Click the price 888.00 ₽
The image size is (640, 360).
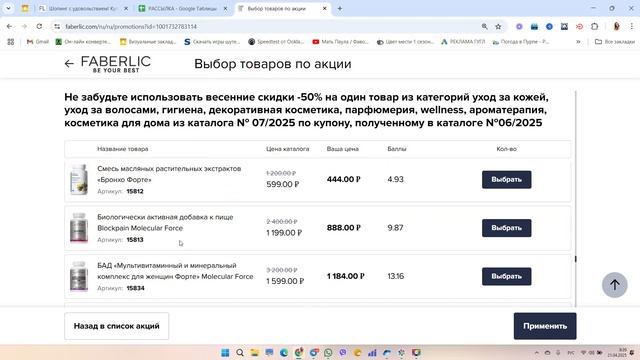(x=344, y=228)
